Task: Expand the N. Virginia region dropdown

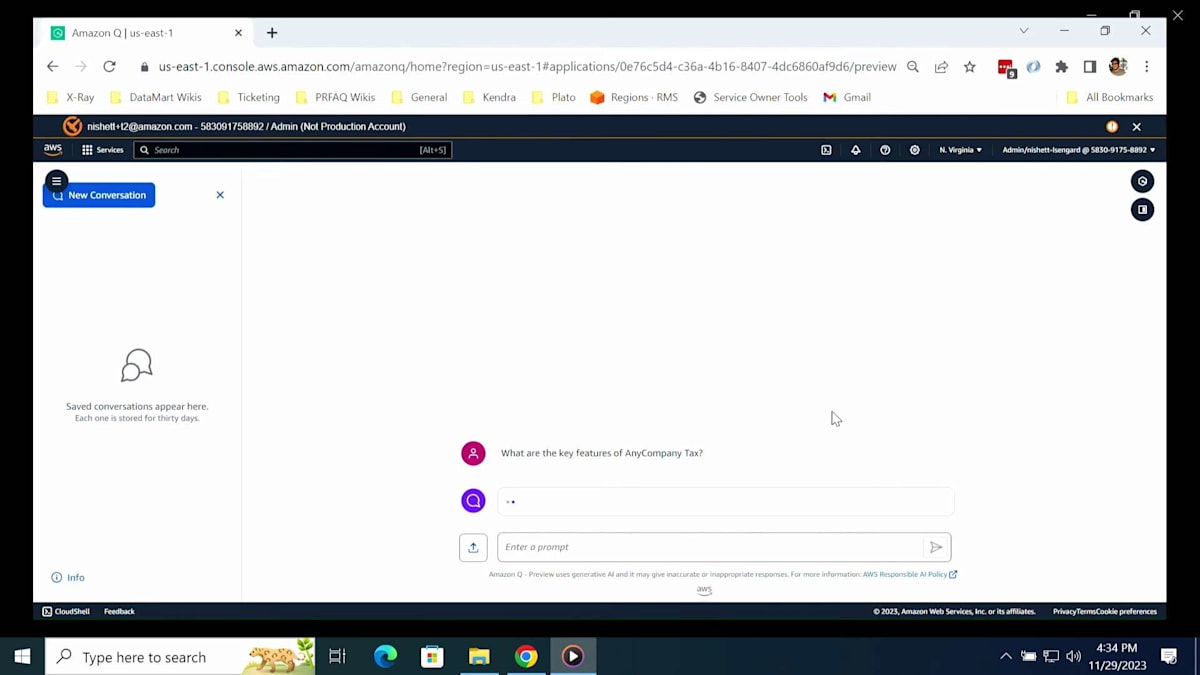Action: (960, 150)
